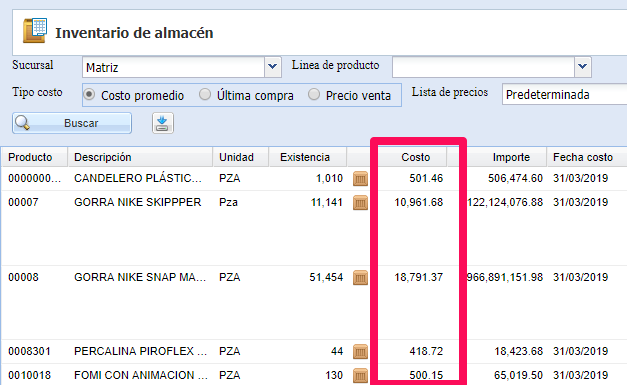
Task: Select the Costo promedio radio option
Action: point(89,95)
